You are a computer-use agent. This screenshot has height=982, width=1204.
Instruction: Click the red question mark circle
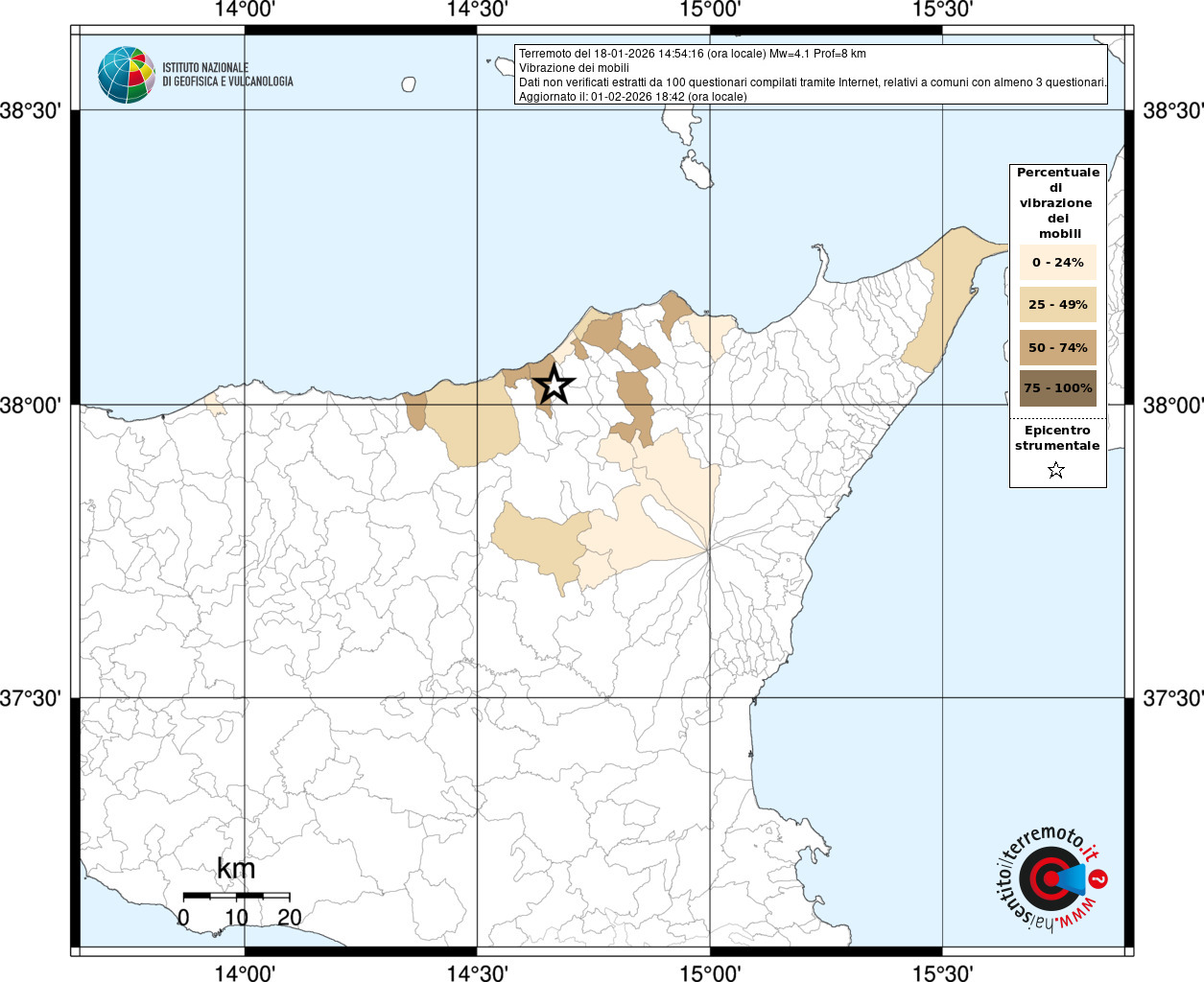(x=1099, y=878)
